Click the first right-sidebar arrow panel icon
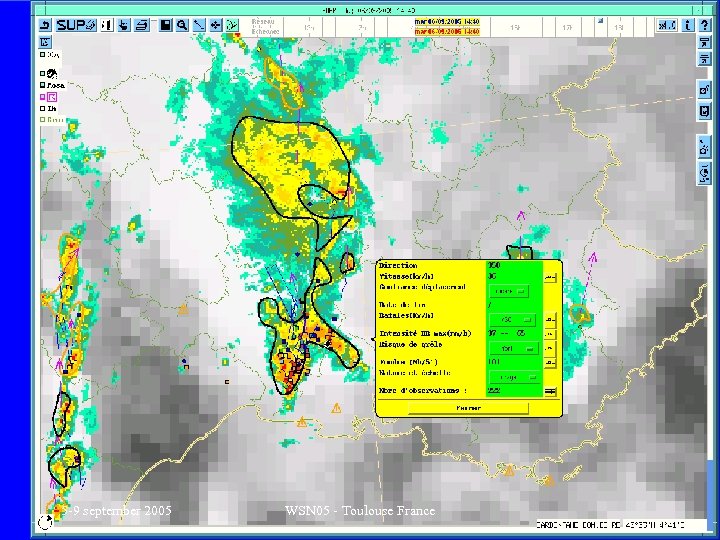The width and height of the screenshot is (720, 540). tap(704, 43)
